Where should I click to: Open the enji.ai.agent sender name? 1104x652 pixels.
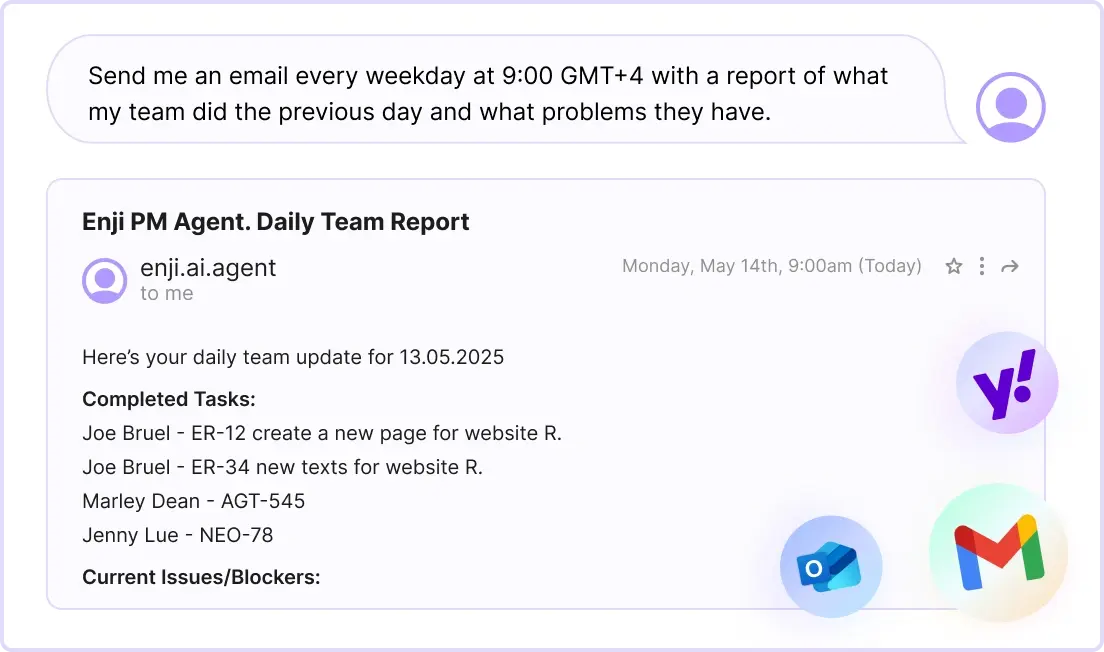pyautogui.click(x=208, y=268)
